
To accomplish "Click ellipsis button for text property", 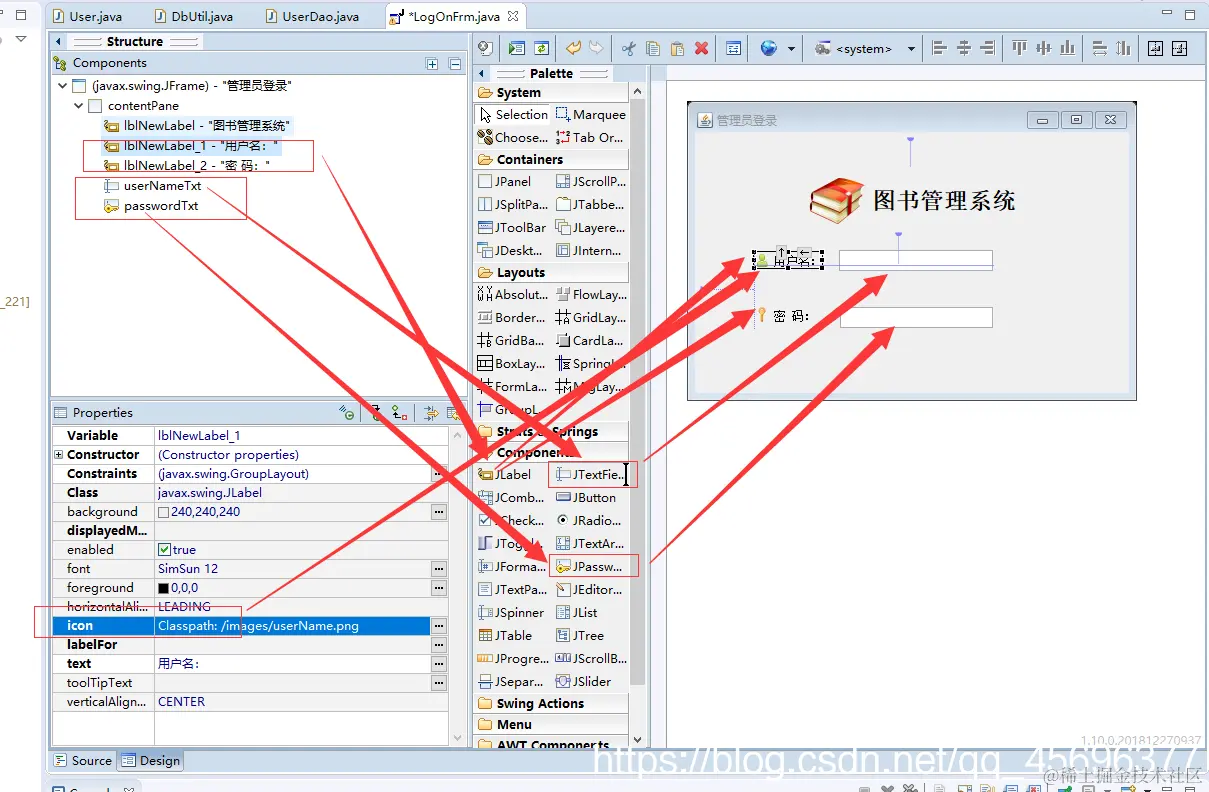I will 438,664.
